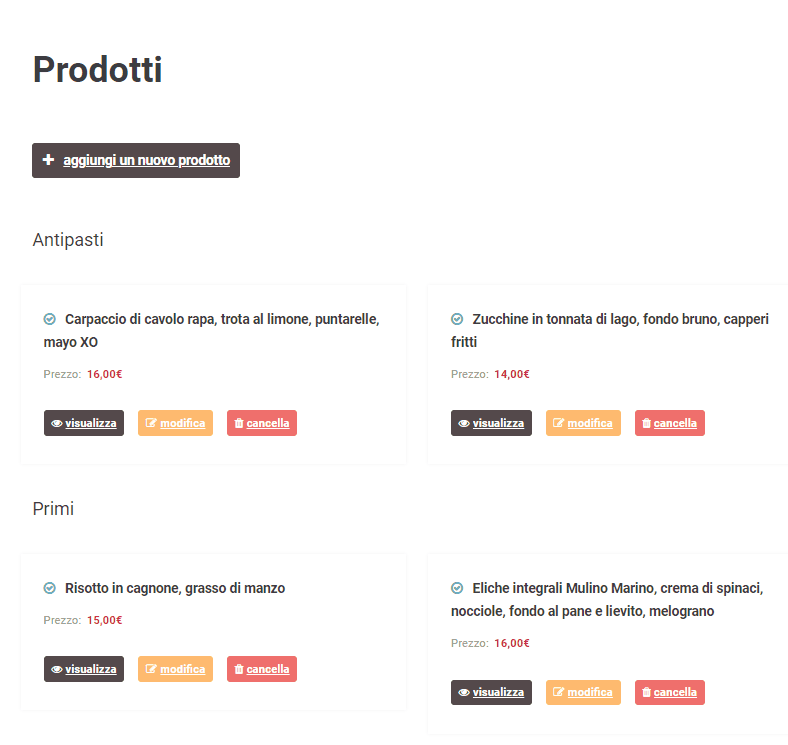Click the eye icon on the Carpaccio visualizza button
The image size is (788, 745).
57,423
